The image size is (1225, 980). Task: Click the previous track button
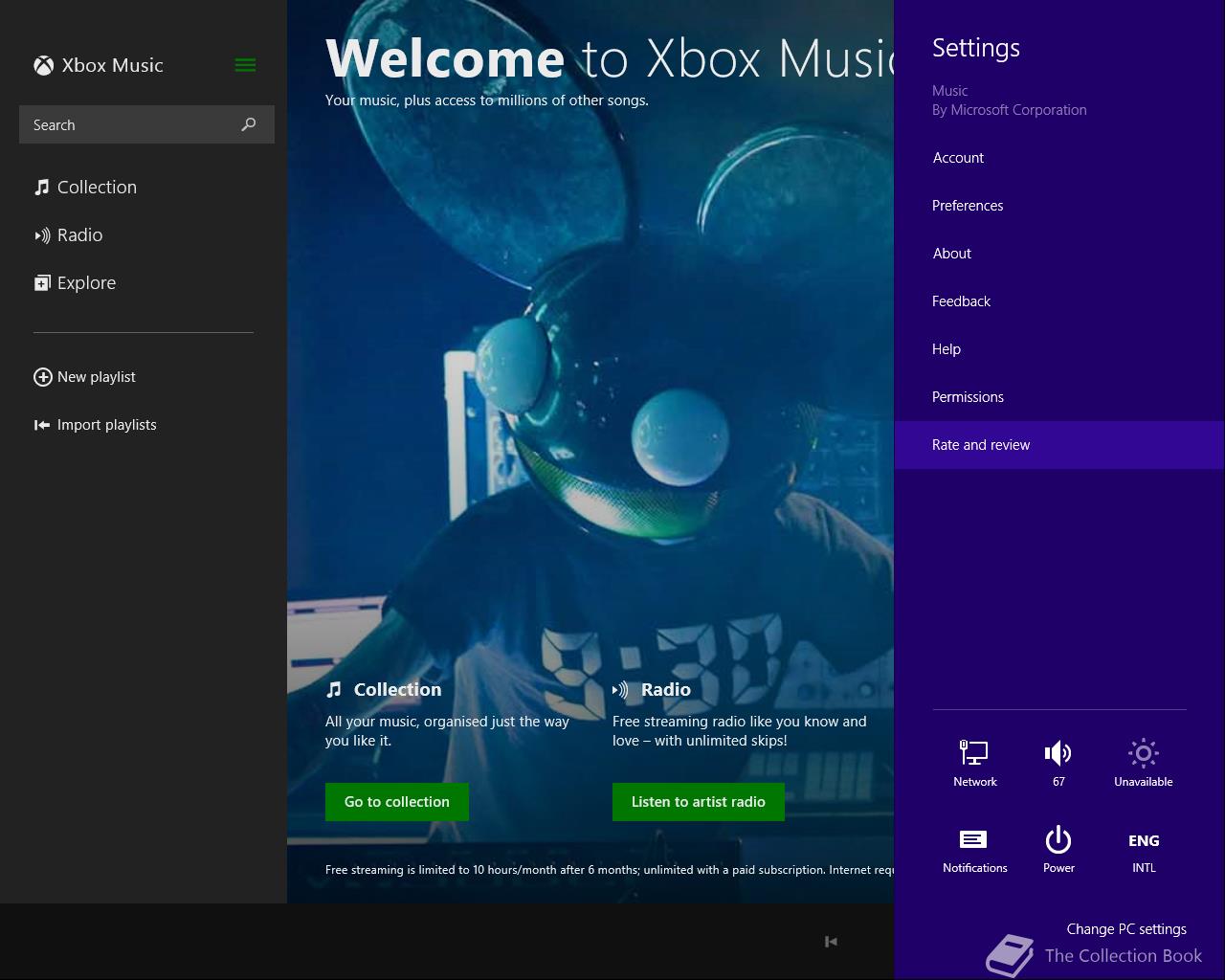(x=831, y=942)
